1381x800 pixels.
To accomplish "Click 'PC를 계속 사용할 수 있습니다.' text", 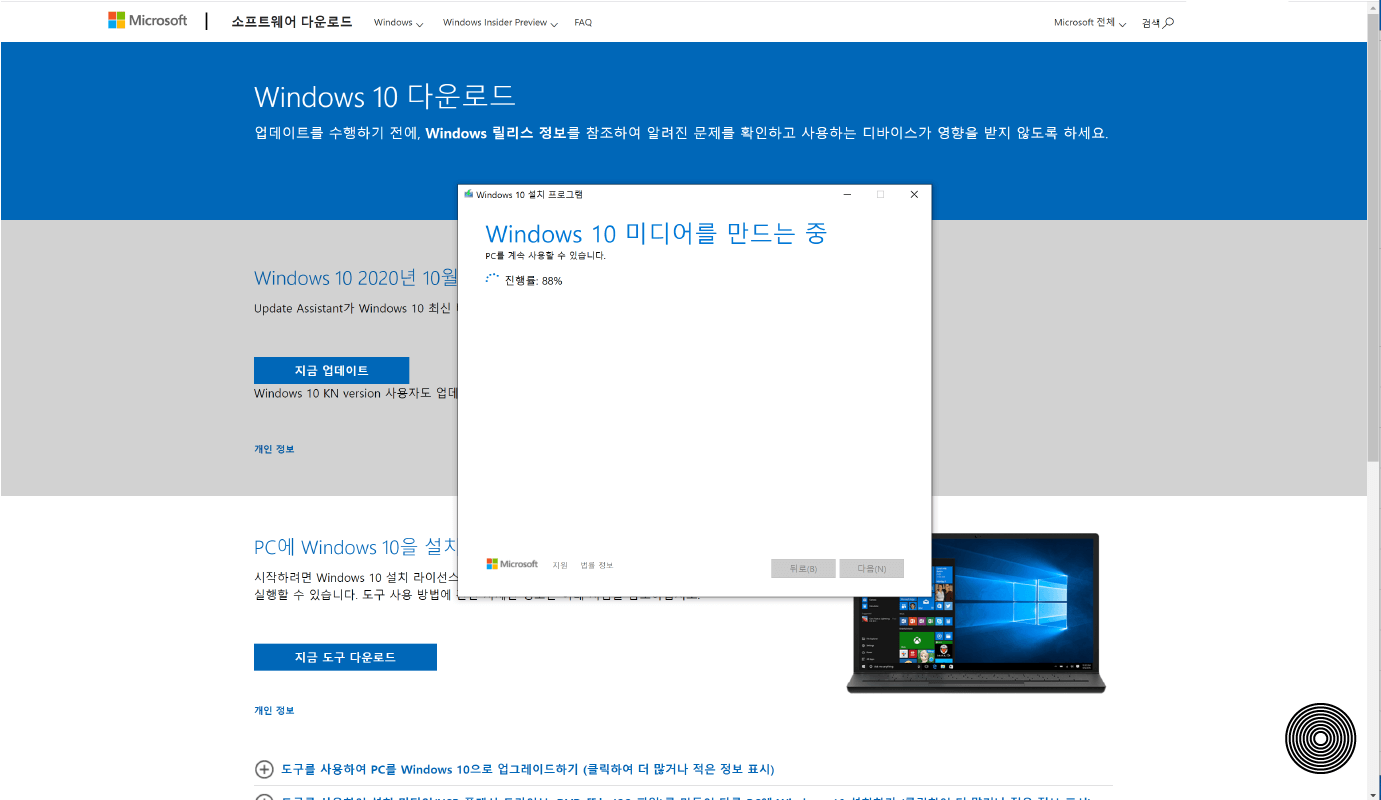I will click(545, 256).
